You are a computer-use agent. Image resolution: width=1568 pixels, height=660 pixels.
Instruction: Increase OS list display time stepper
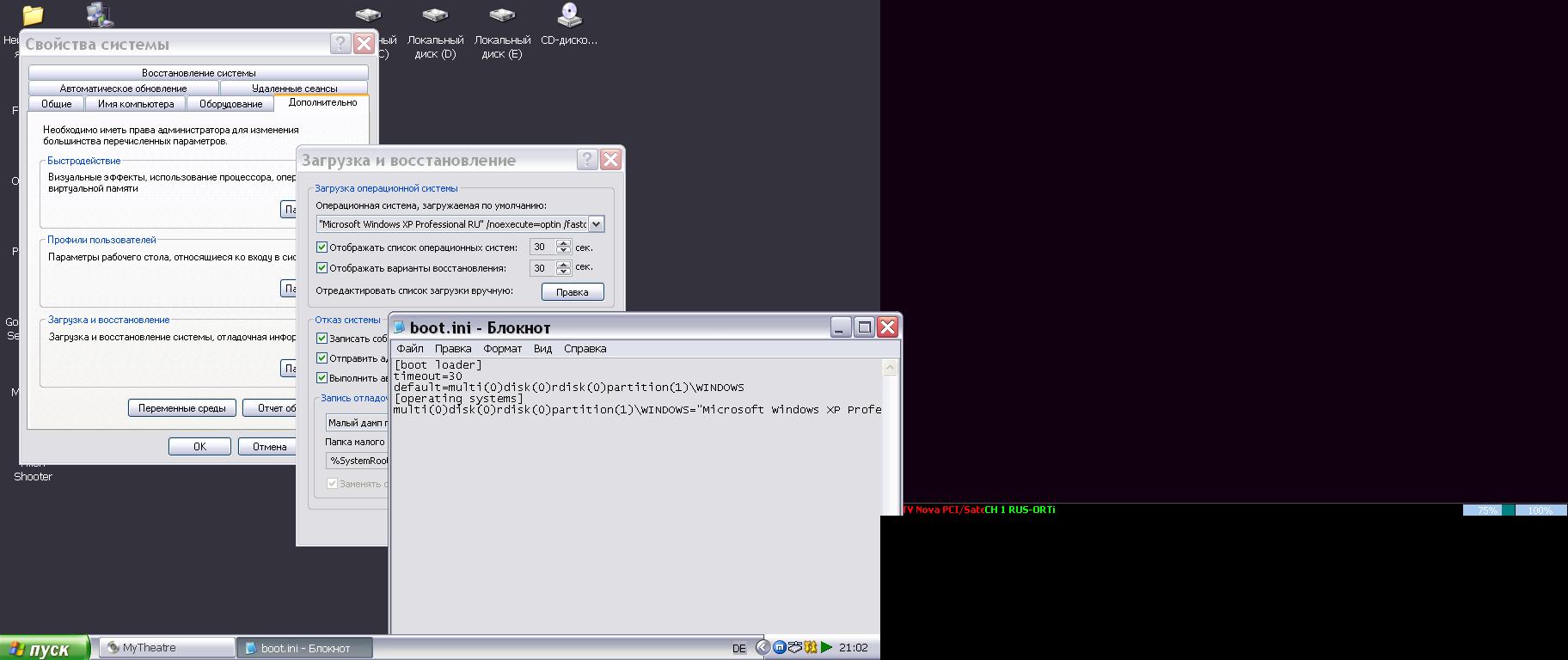pyautogui.click(x=563, y=243)
